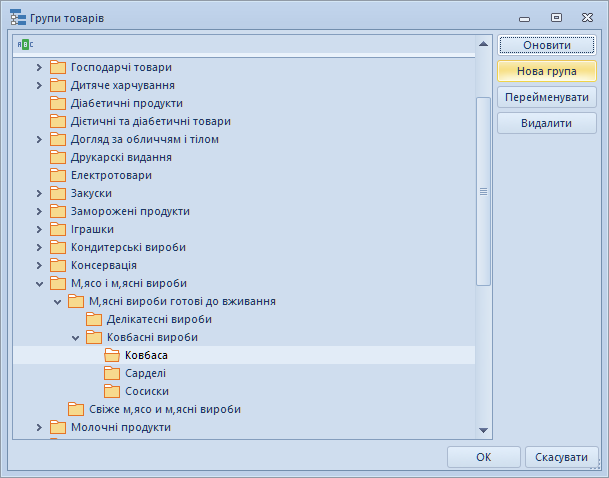Expand the Господарчі товари group
The height and width of the screenshot is (478, 609).
point(39,67)
